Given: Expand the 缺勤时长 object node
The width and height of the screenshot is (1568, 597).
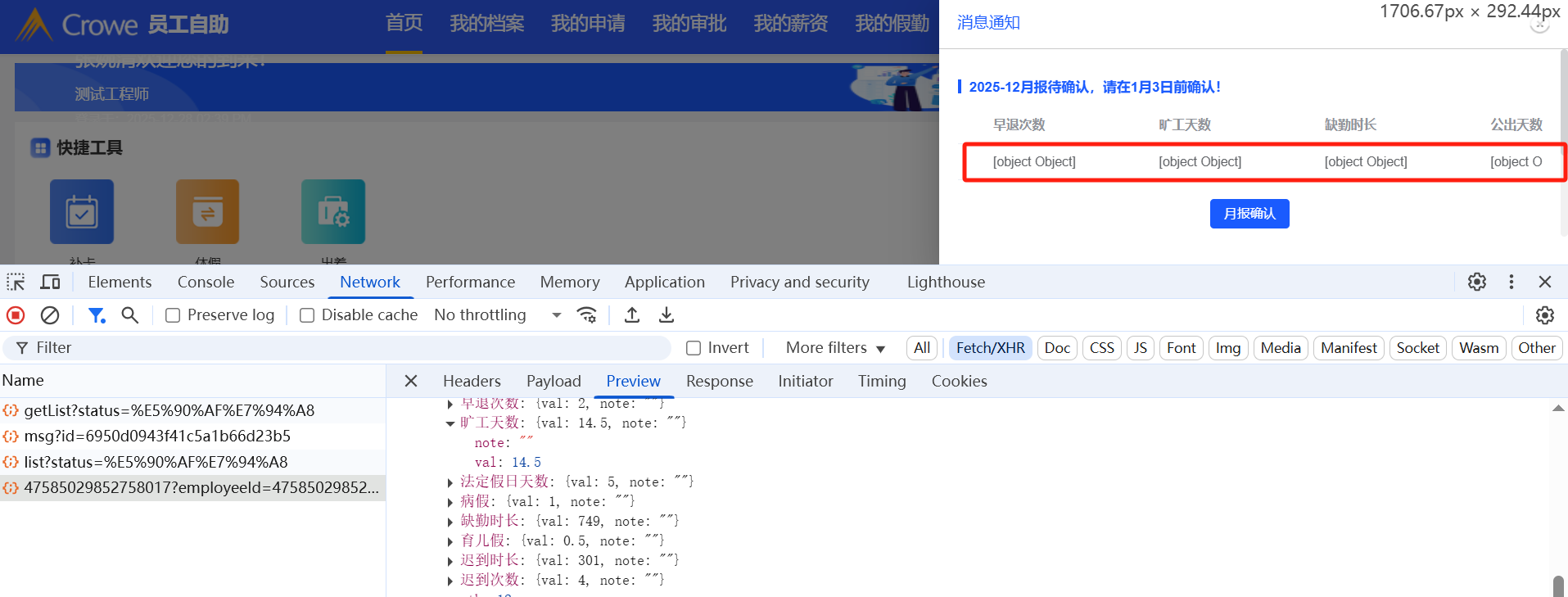Looking at the screenshot, I should click(x=450, y=522).
